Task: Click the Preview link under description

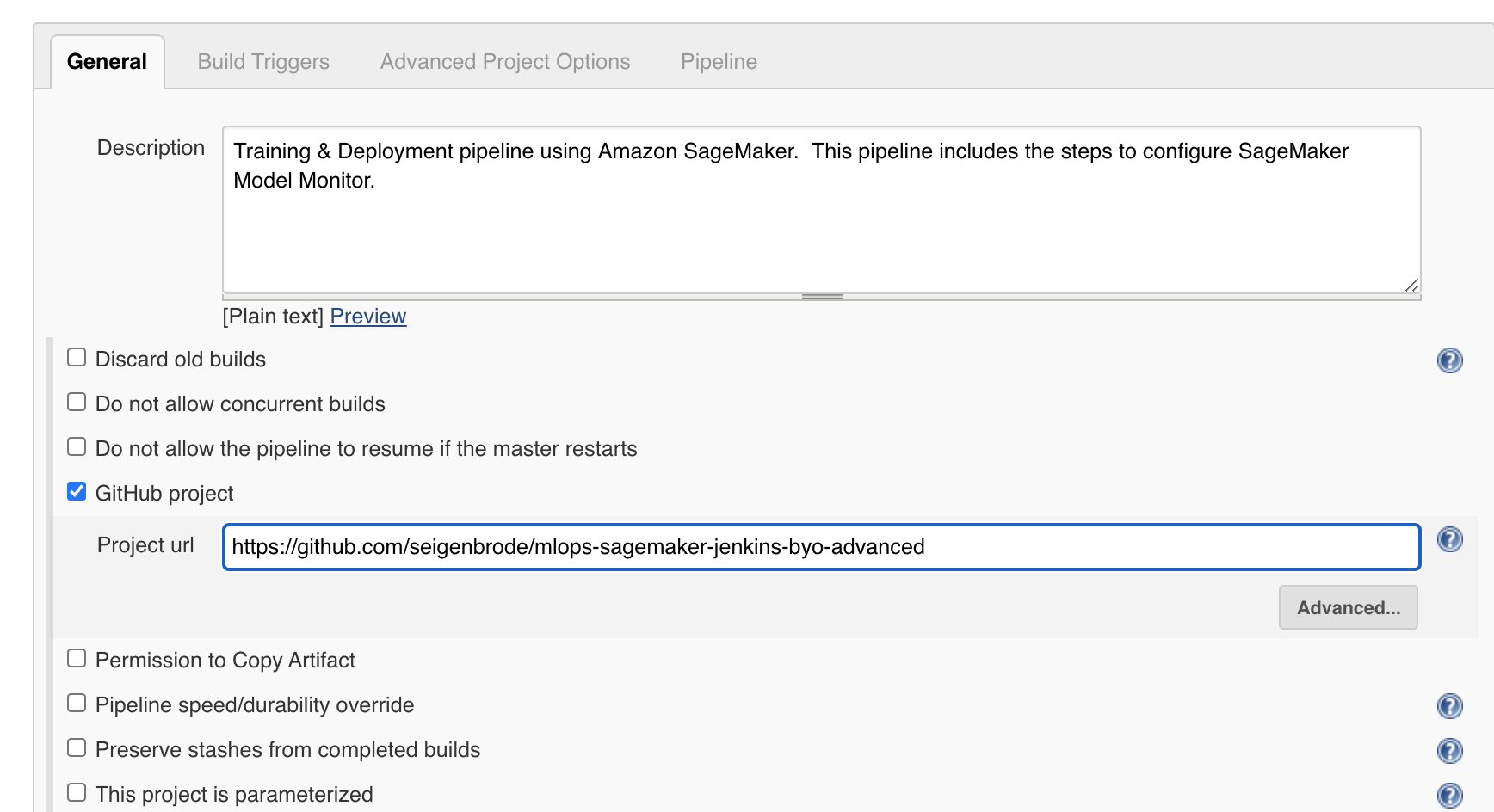Action: (367, 317)
